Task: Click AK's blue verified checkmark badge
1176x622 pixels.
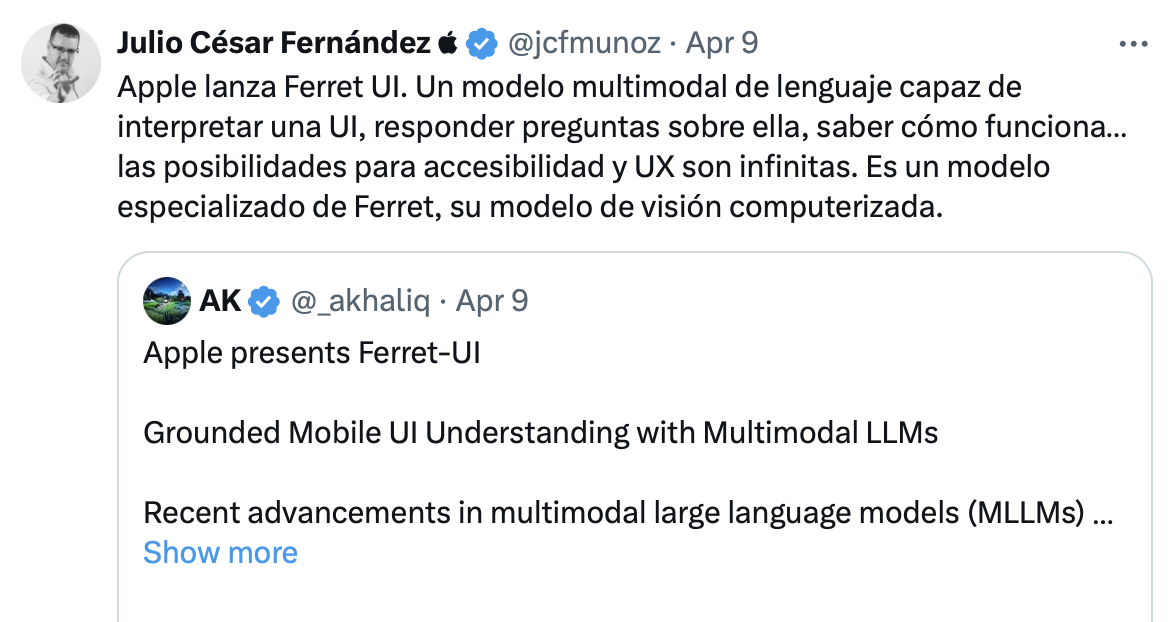Action: tap(263, 301)
